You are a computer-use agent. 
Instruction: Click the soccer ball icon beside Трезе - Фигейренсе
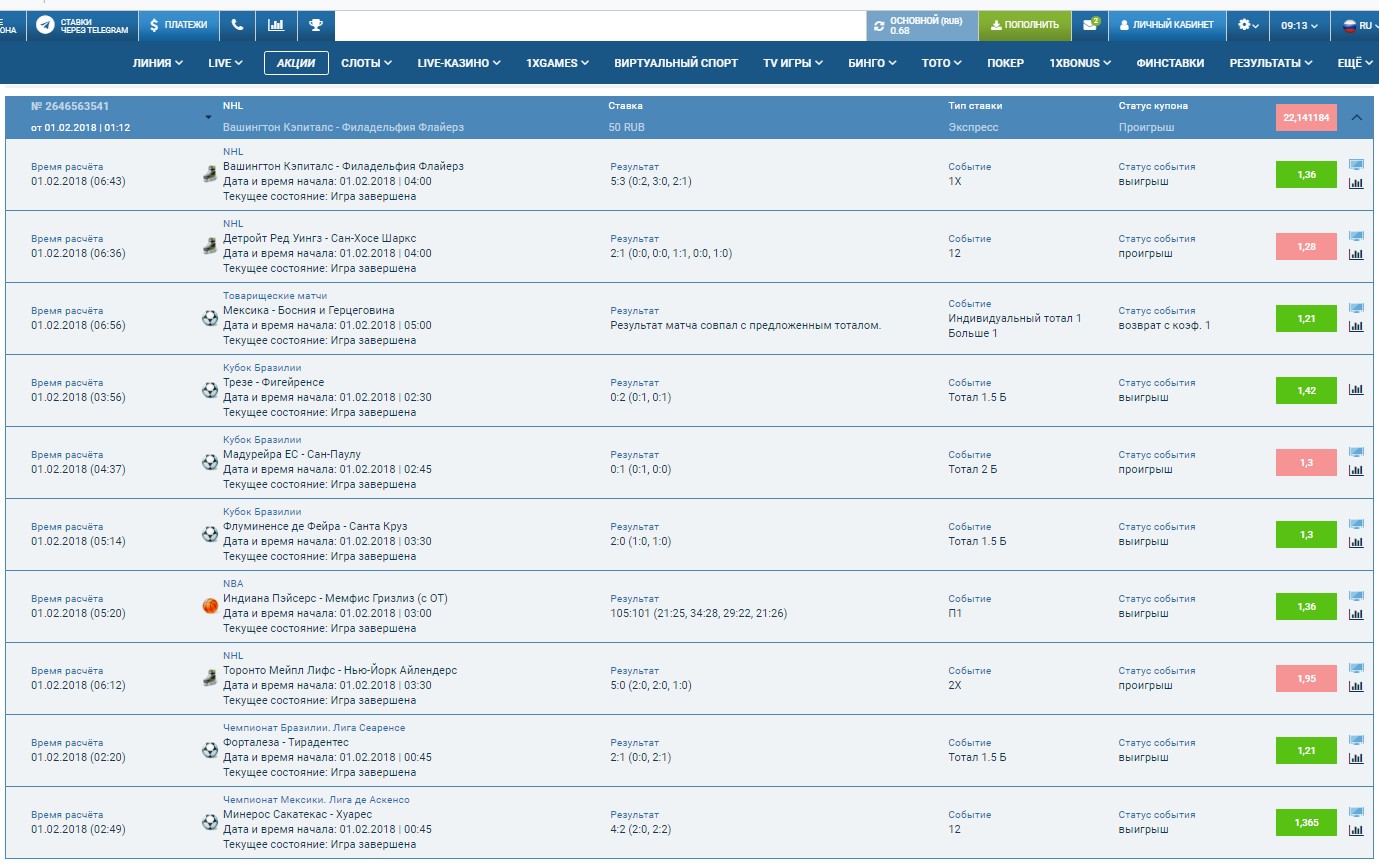[210, 390]
